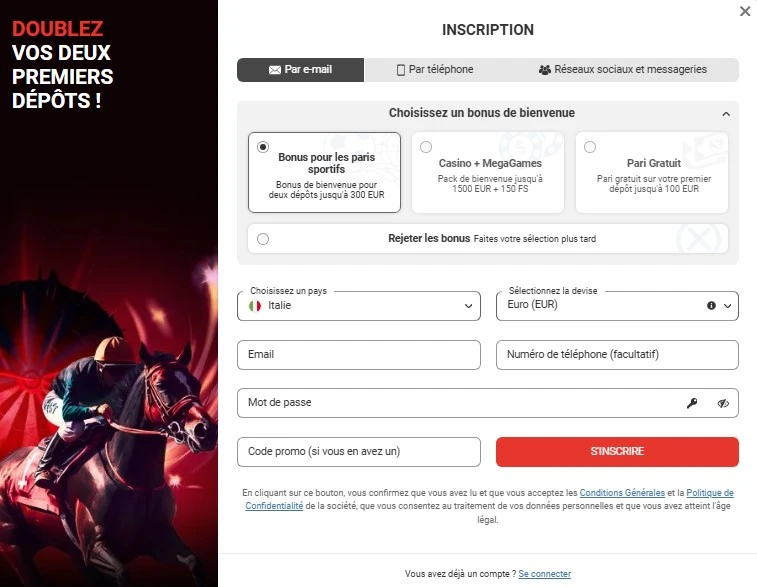Choose the Casino + MegaGames bonus
Viewport: 757px width, 587px height.
(426, 147)
